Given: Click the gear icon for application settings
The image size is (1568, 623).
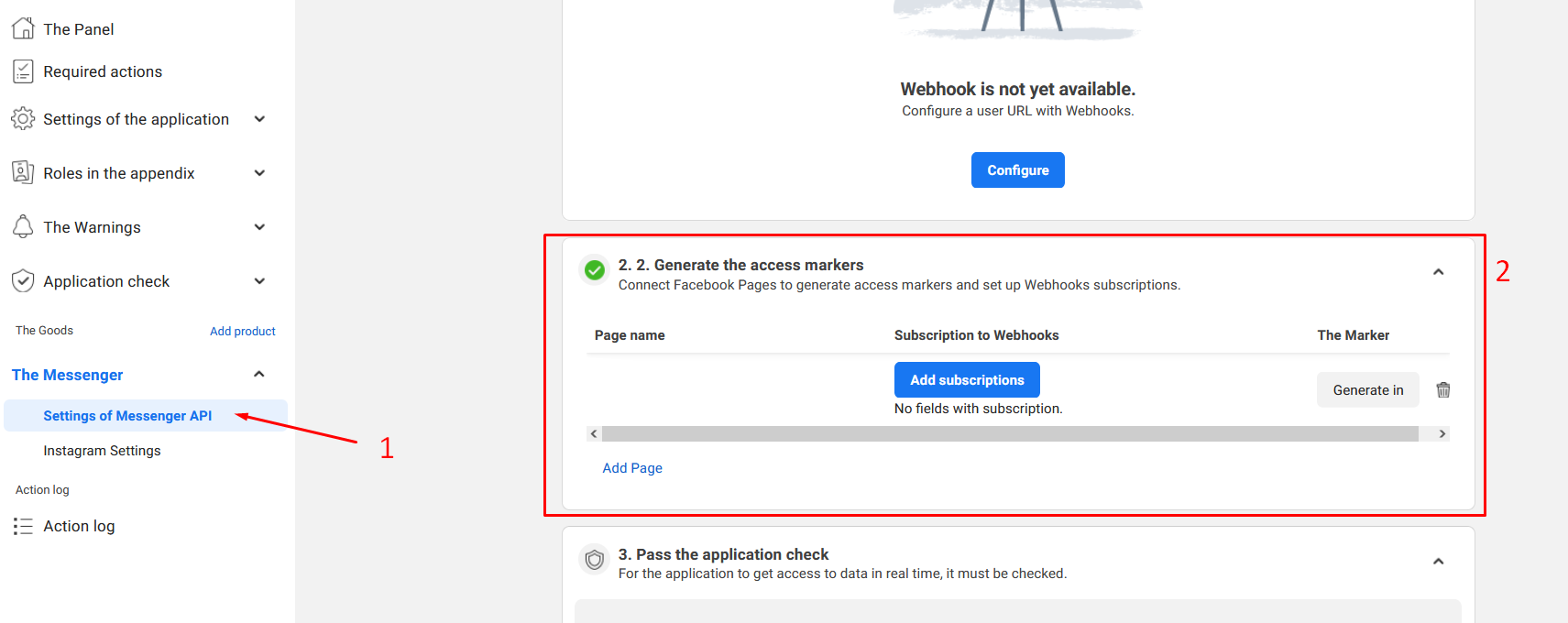Looking at the screenshot, I should pyautogui.click(x=23, y=119).
